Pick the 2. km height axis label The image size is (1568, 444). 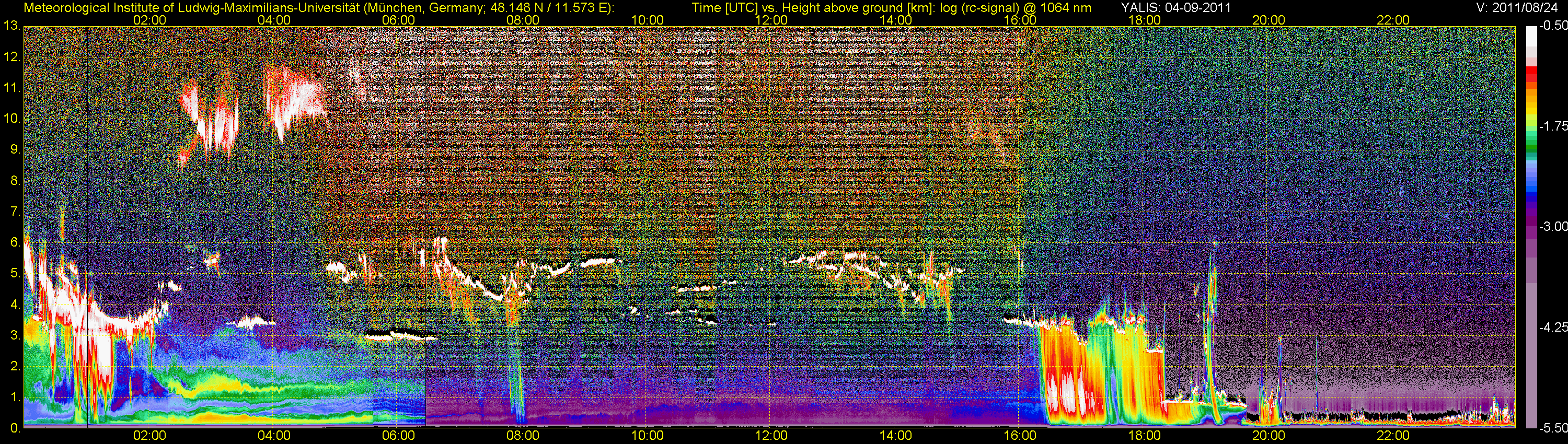click(x=15, y=366)
